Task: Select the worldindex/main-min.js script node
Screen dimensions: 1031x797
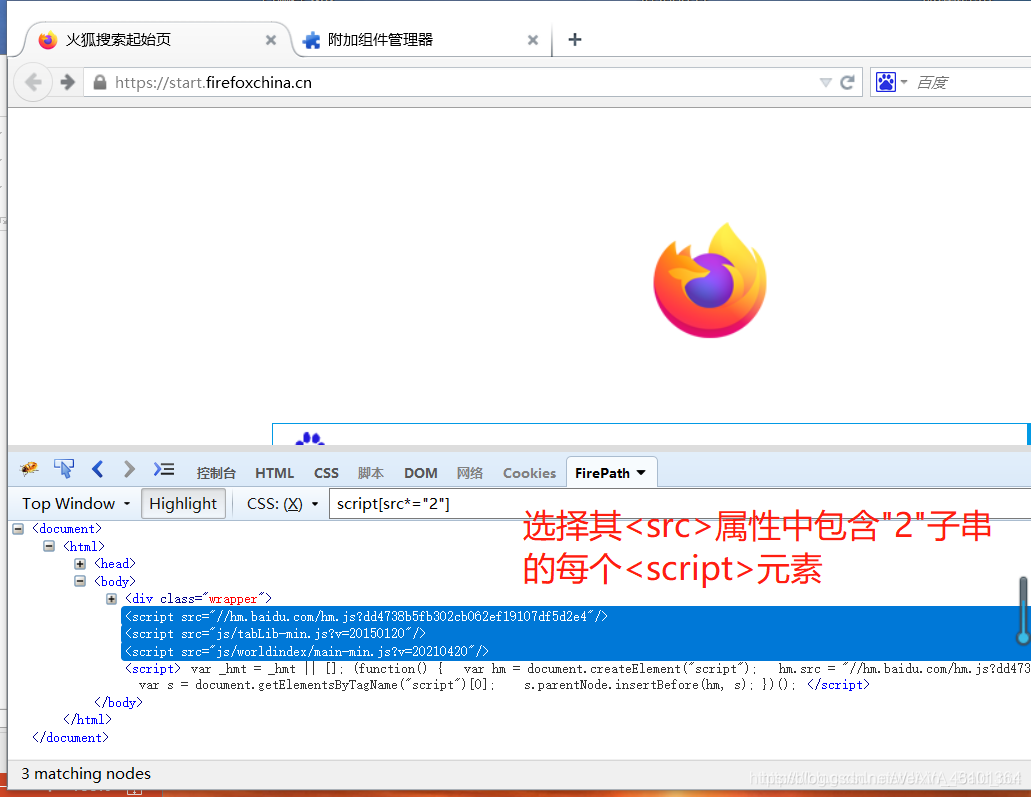Action: 306,651
